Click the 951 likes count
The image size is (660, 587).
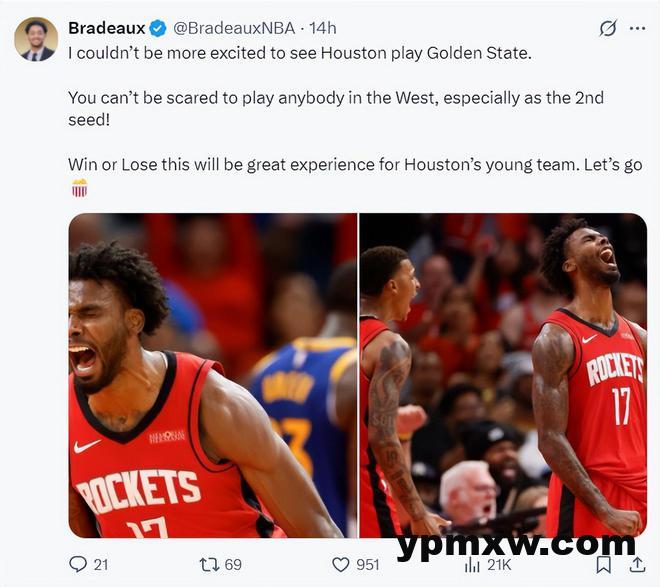click(367, 564)
